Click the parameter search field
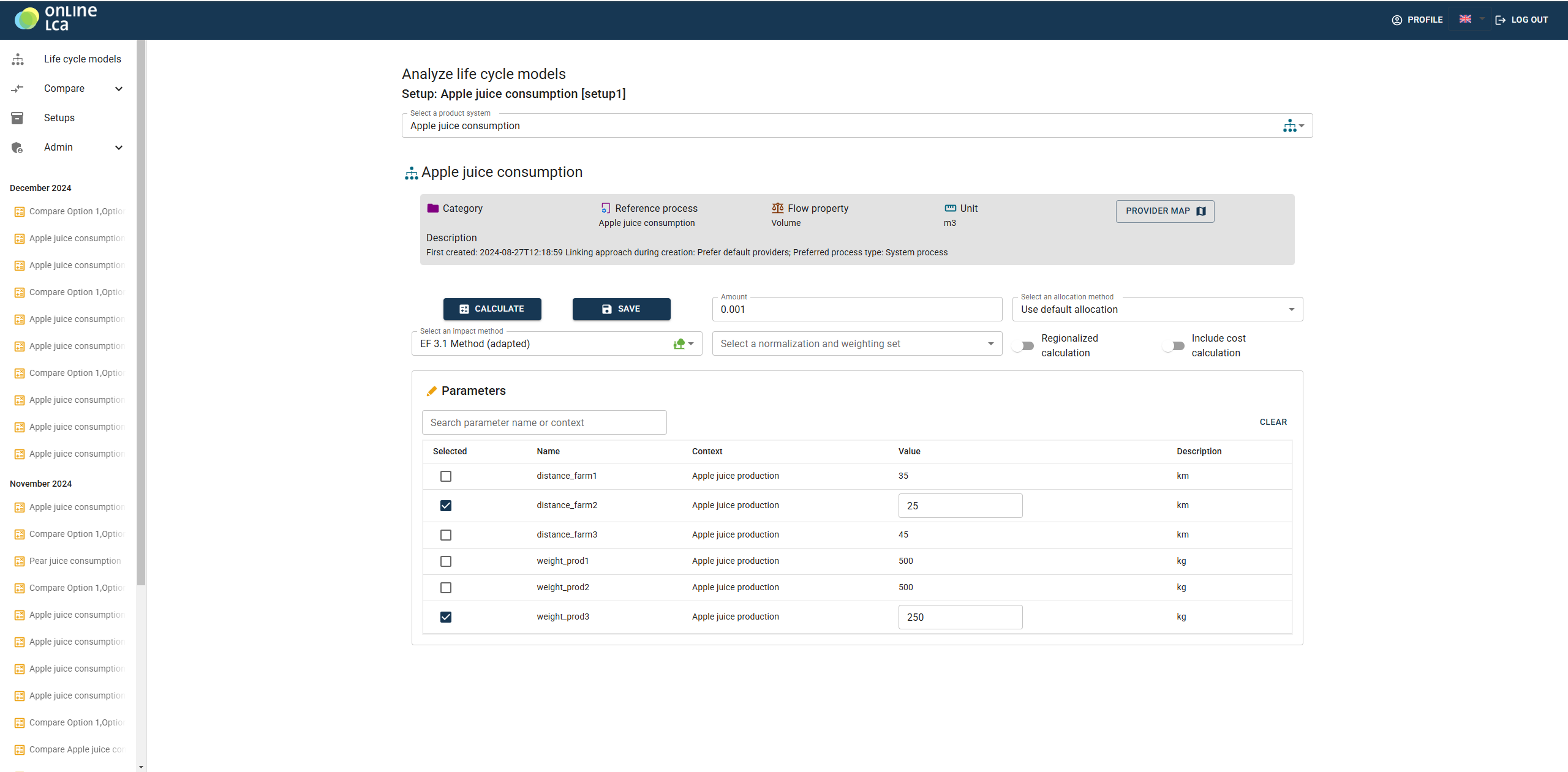Viewport: 1568px width, 772px height. [544, 423]
